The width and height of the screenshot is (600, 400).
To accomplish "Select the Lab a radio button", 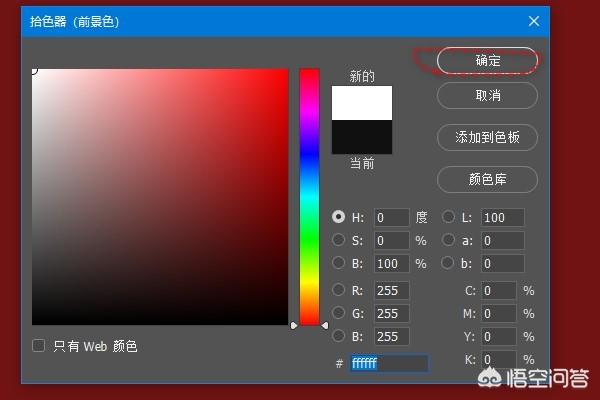I will point(448,240).
